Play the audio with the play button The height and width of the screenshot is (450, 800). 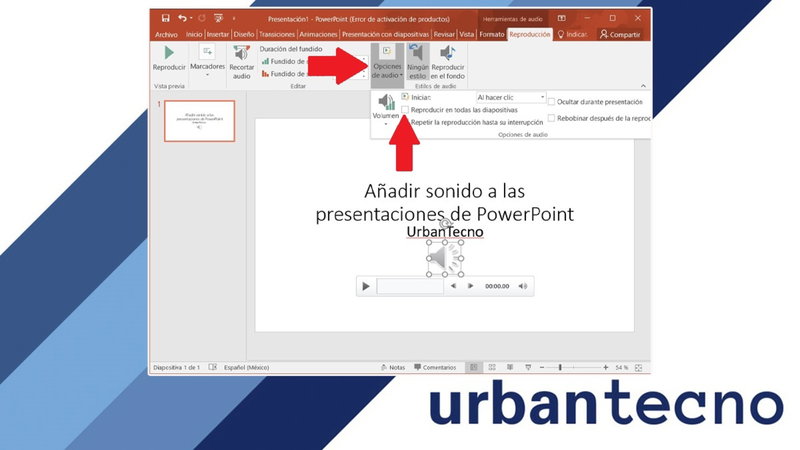click(x=365, y=286)
